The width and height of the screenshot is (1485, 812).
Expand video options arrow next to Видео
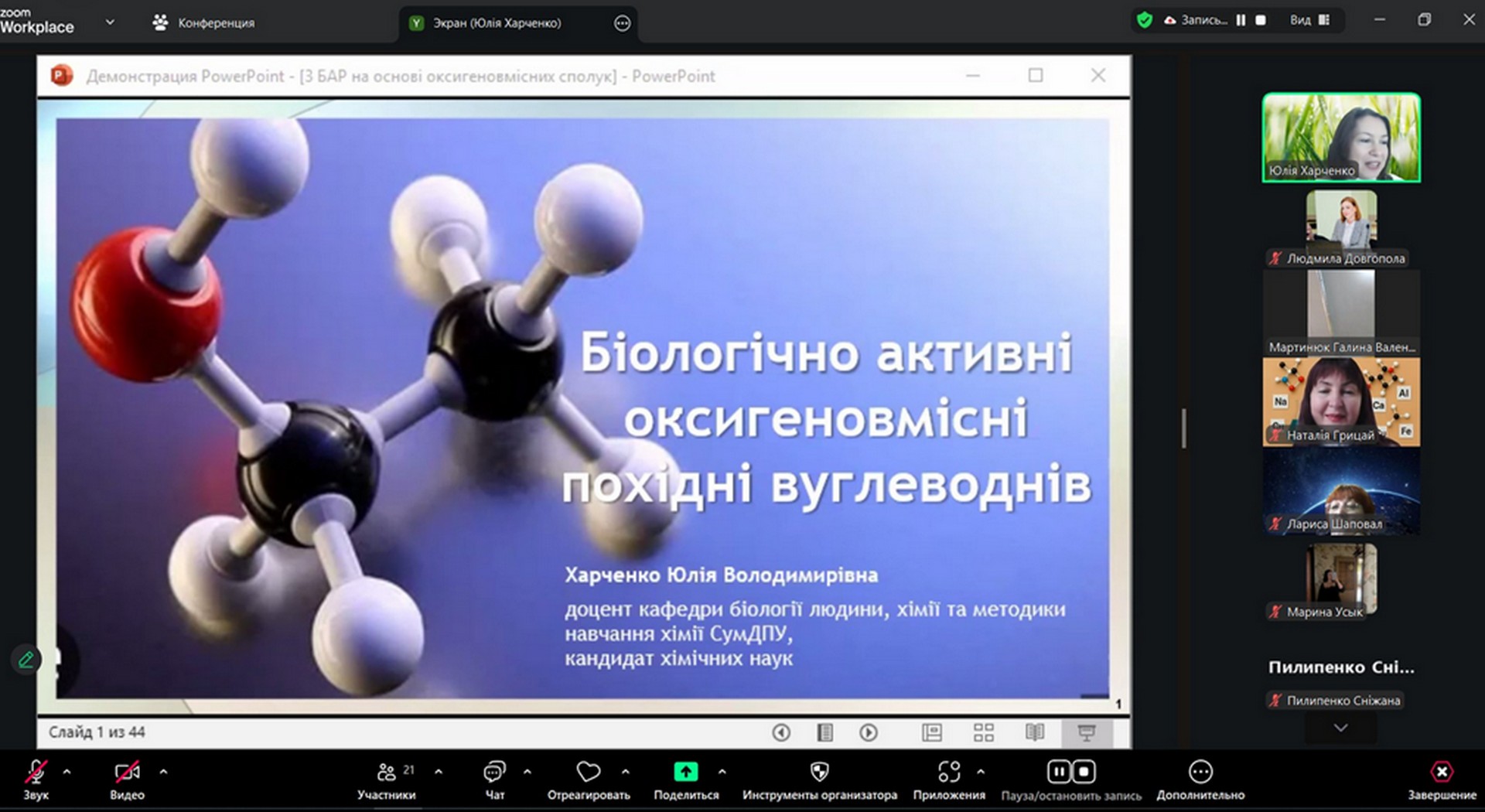click(163, 772)
